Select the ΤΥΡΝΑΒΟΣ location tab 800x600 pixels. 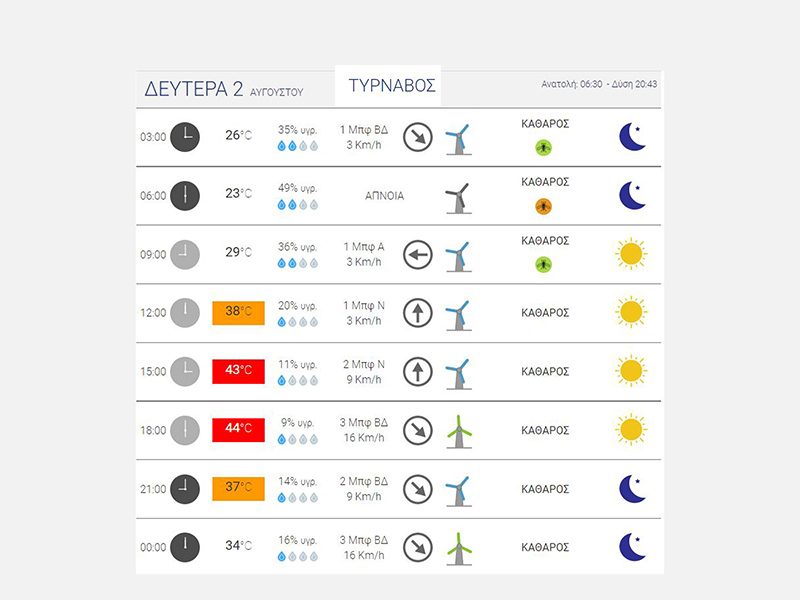click(x=392, y=86)
